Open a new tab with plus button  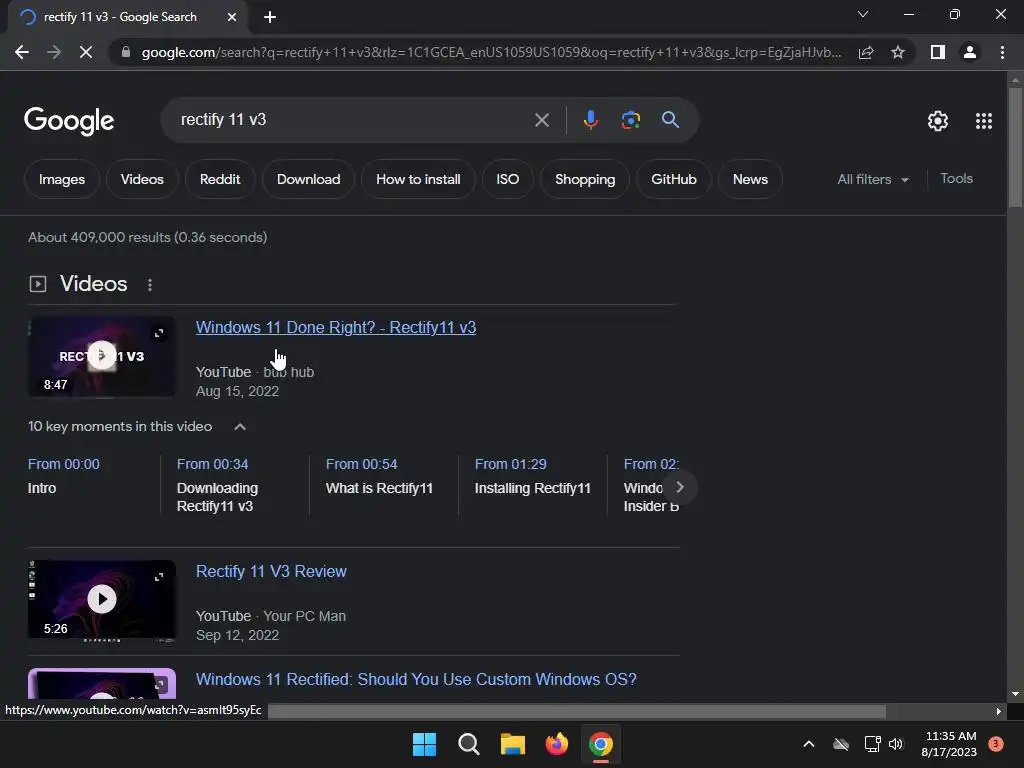270,17
